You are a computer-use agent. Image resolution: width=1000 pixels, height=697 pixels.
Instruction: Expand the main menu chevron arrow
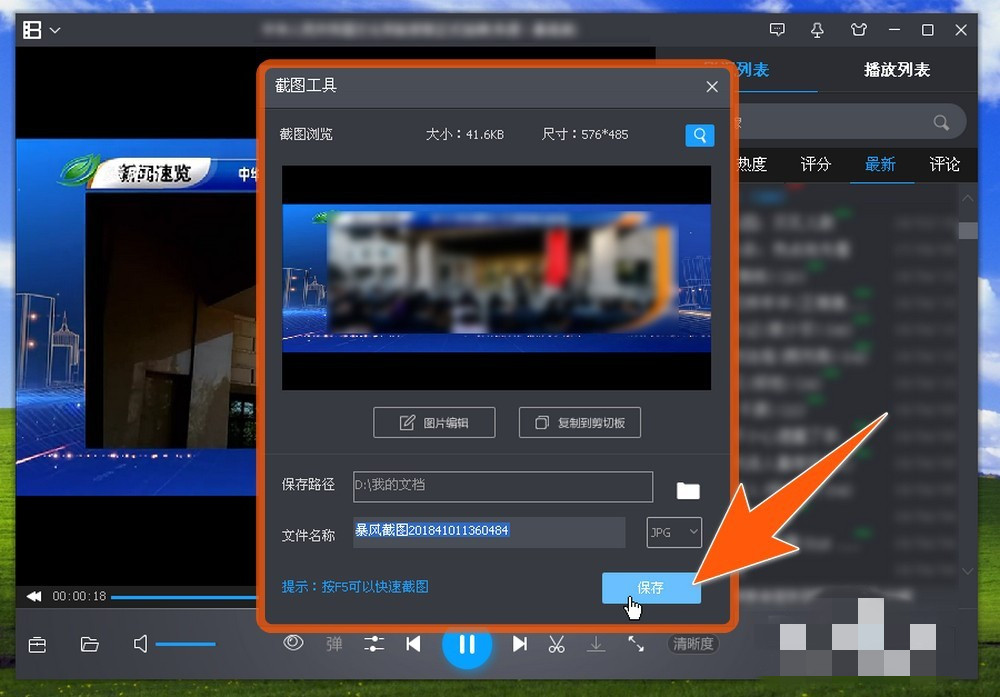[x=55, y=30]
